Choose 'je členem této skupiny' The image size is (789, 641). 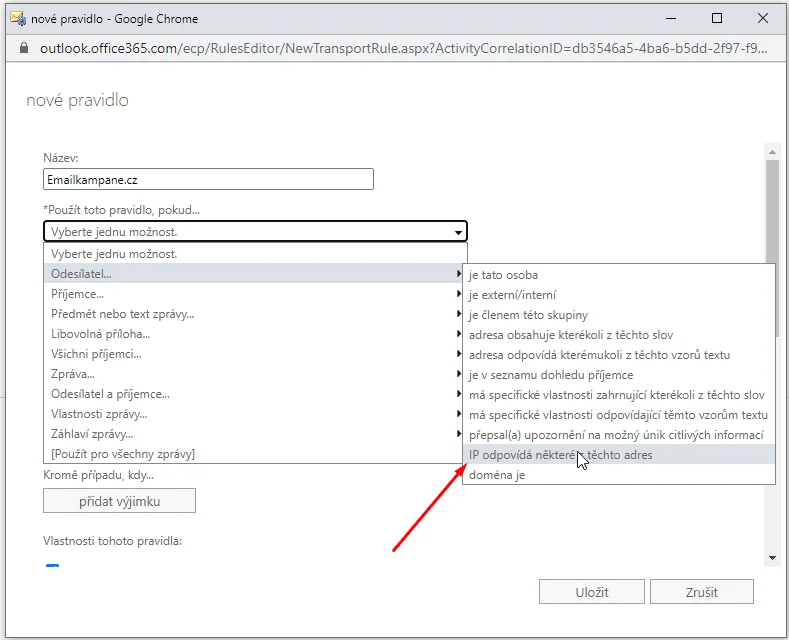pos(619,315)
